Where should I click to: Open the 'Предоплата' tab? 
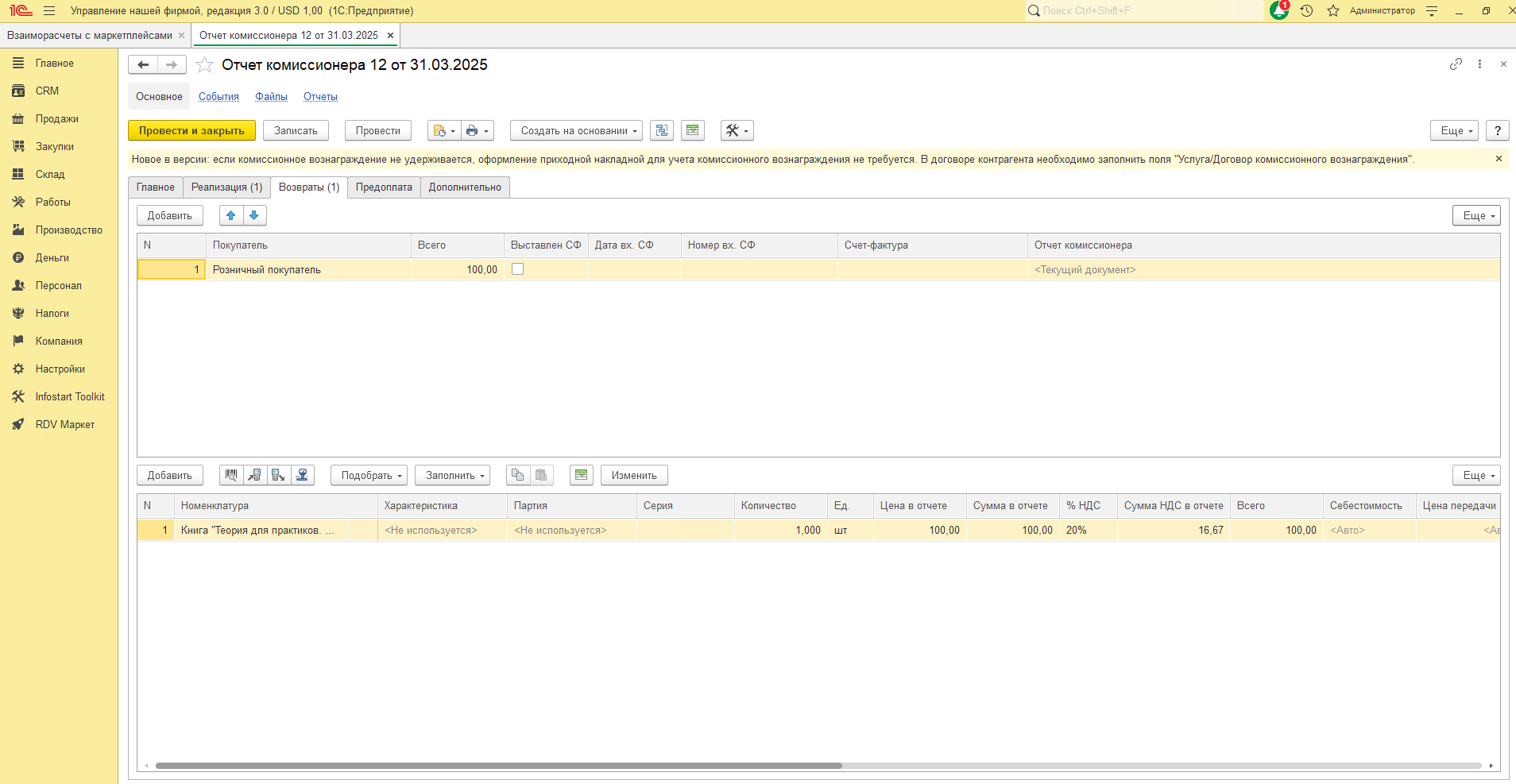pos(384,187)
